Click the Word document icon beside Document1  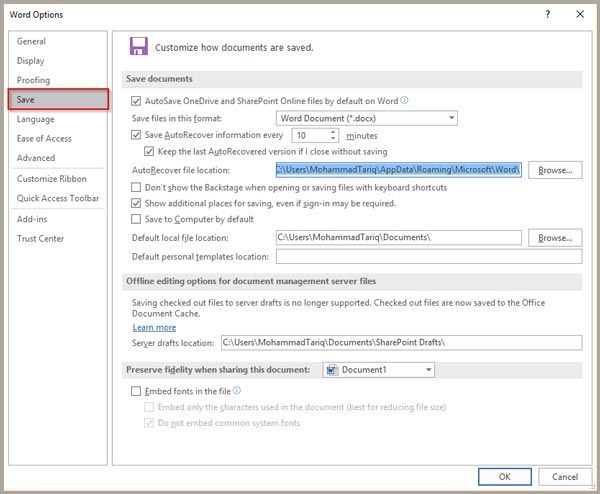tap(332, 370)
